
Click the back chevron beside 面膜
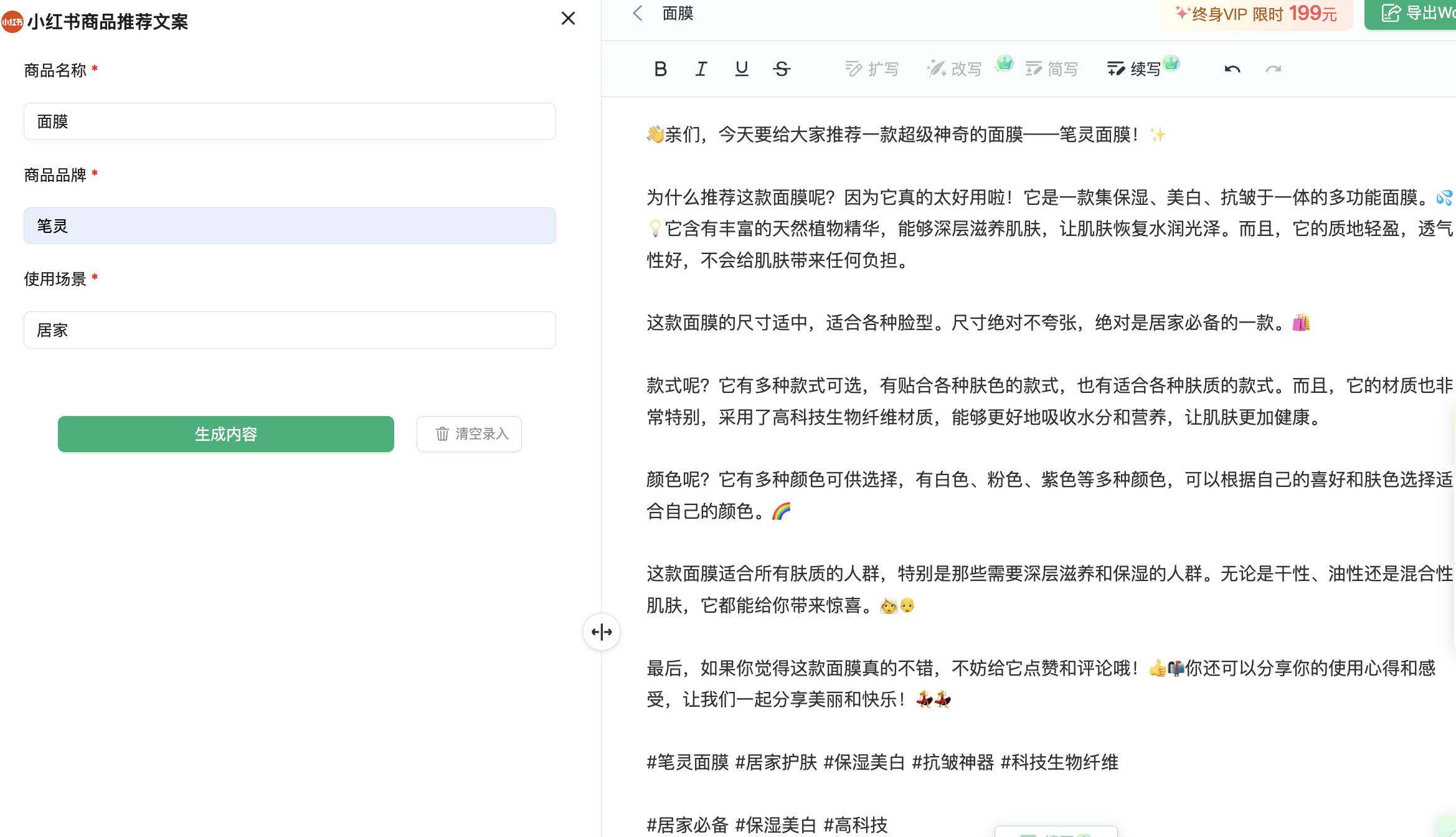tap(637, 13)
